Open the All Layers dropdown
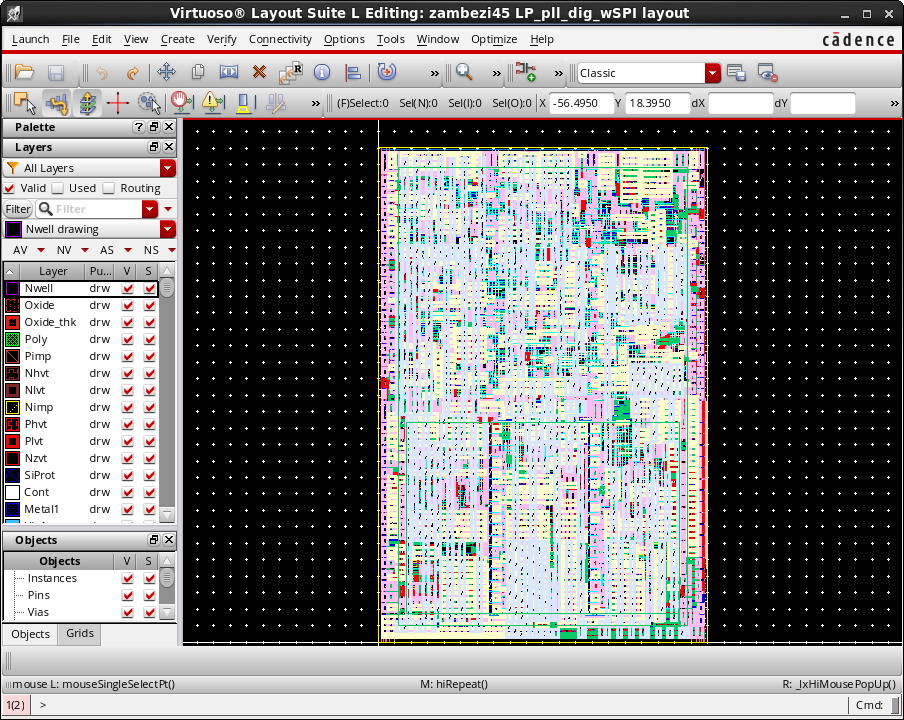The image size is (904, 720). coord(167,168)
